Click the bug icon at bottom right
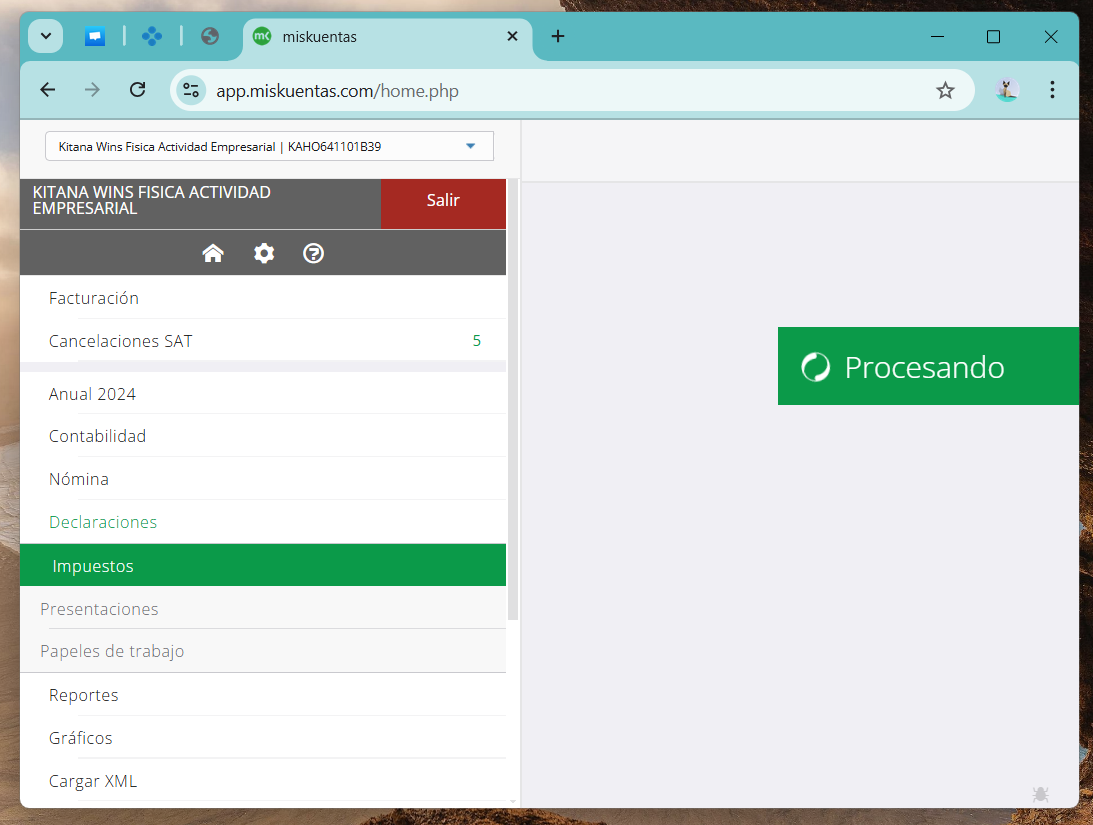Image resolution: width=1093 pixels, height=825 pixels. click(x=1040, y=794)
